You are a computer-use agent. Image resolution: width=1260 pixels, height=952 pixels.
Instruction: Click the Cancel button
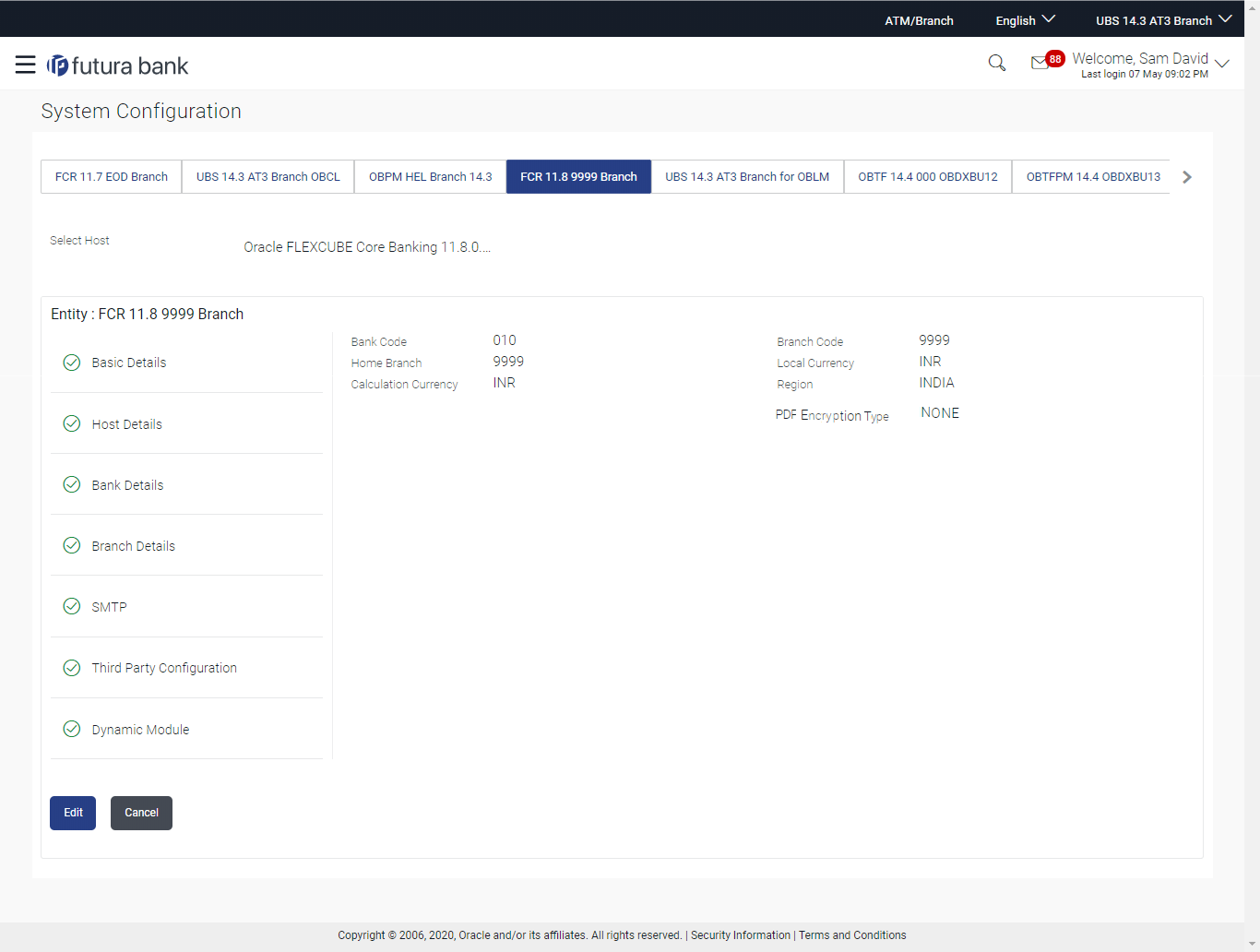pyautogui.click(x=141, y=813)
